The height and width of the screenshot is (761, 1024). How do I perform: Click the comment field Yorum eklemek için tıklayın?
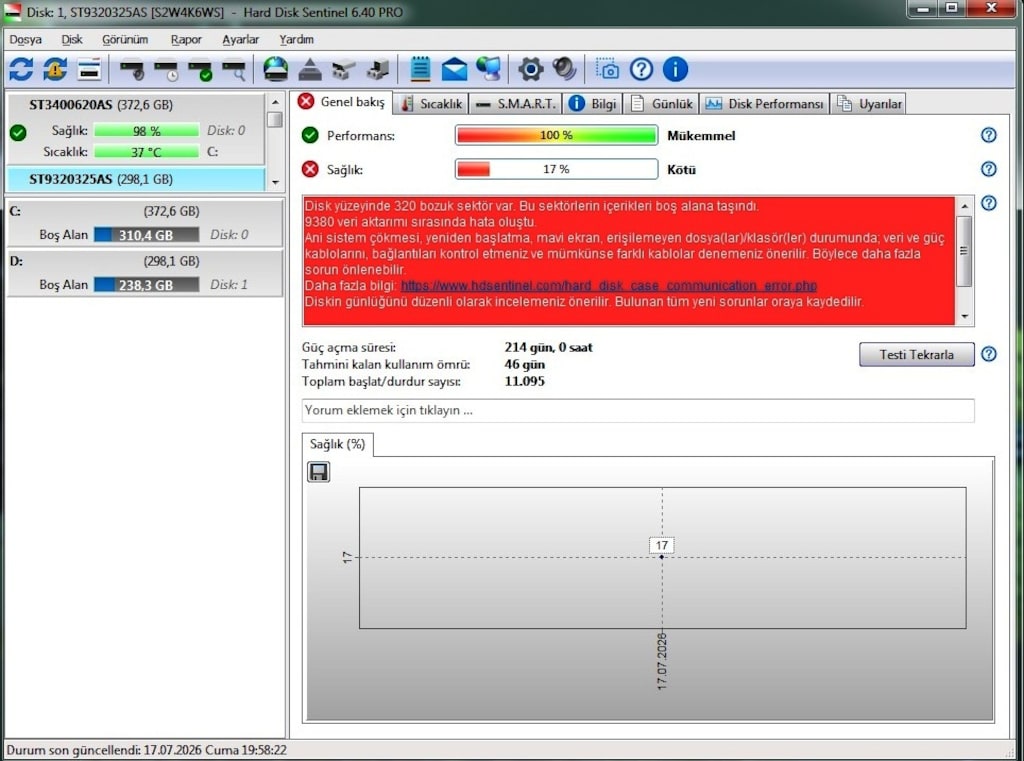coord(638,410)
